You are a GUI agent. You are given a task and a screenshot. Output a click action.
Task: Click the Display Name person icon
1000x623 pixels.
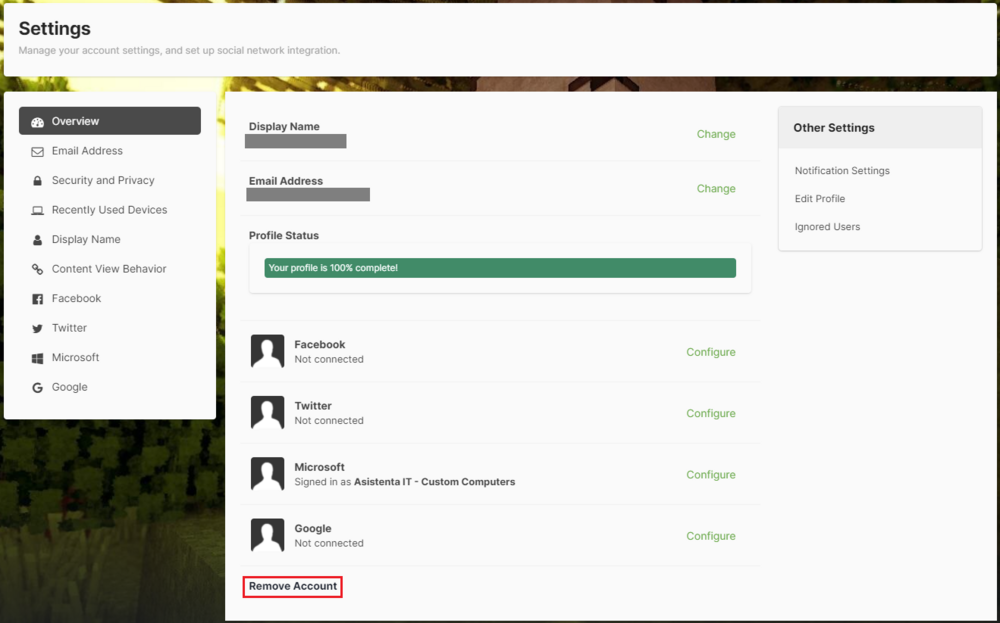[37, 240]
